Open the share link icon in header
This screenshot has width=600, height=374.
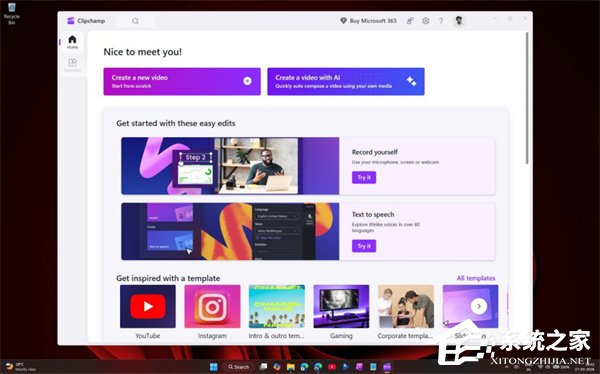[x=410, y=21]
